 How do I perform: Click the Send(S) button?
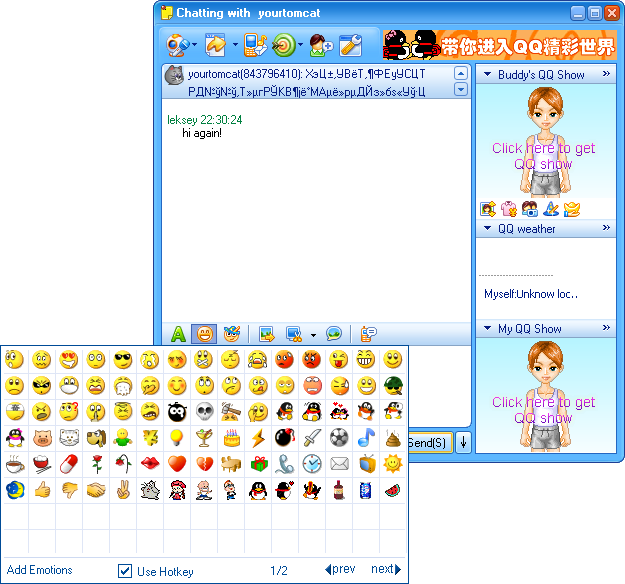430,442
